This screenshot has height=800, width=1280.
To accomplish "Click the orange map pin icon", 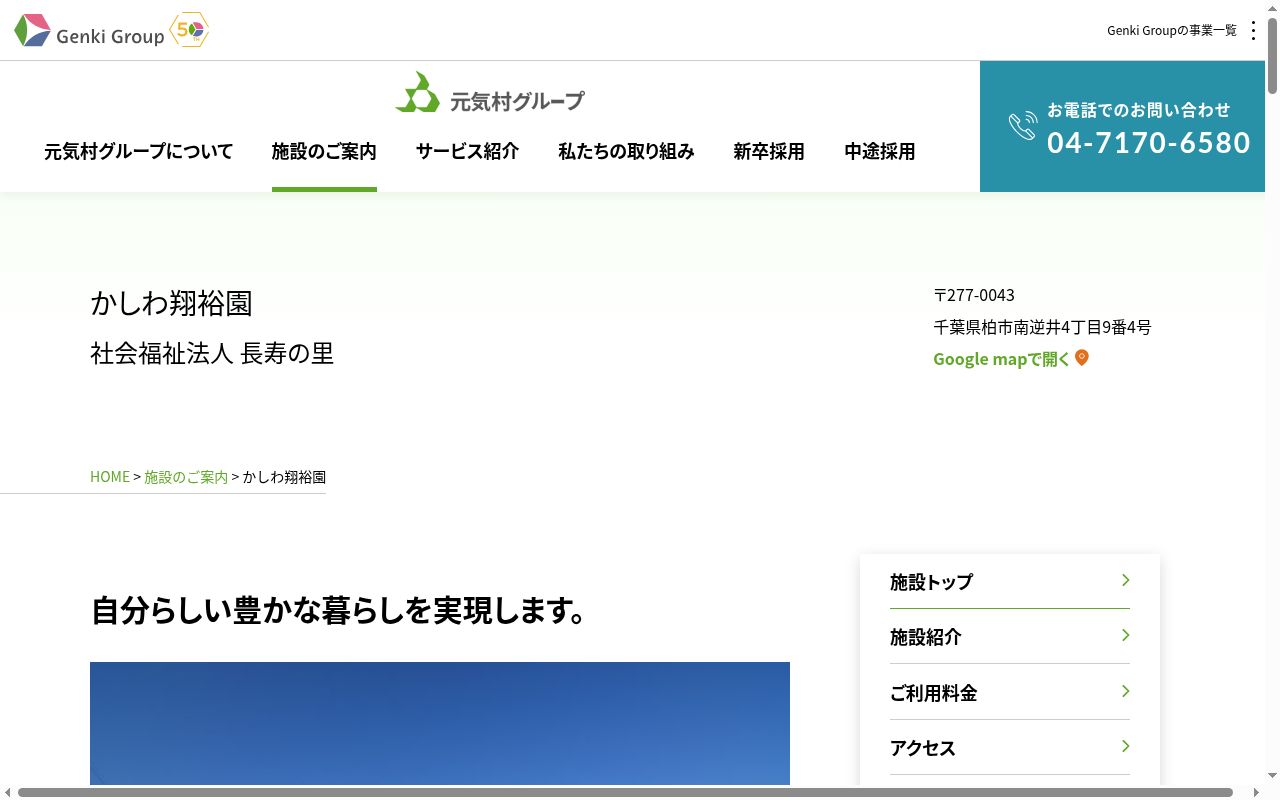I will (1082, 358).
